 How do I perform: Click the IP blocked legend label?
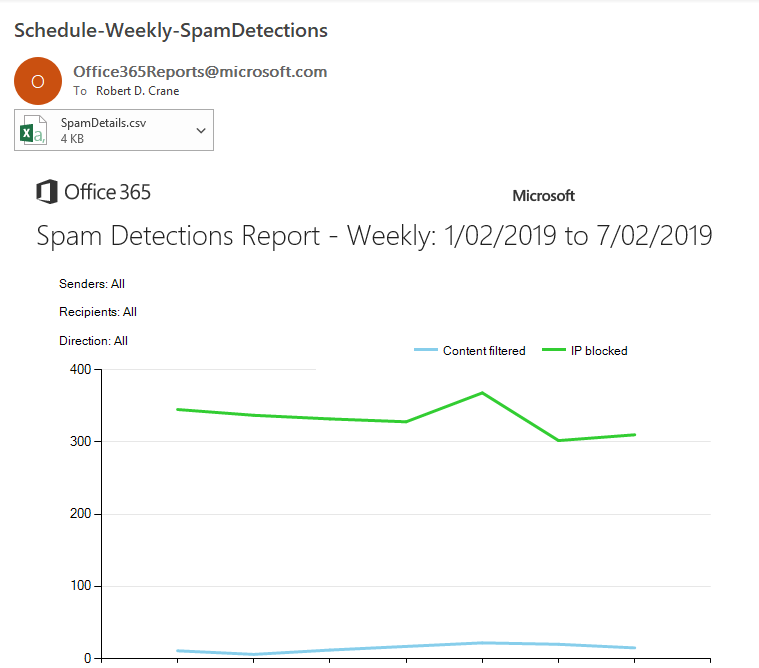599,351
